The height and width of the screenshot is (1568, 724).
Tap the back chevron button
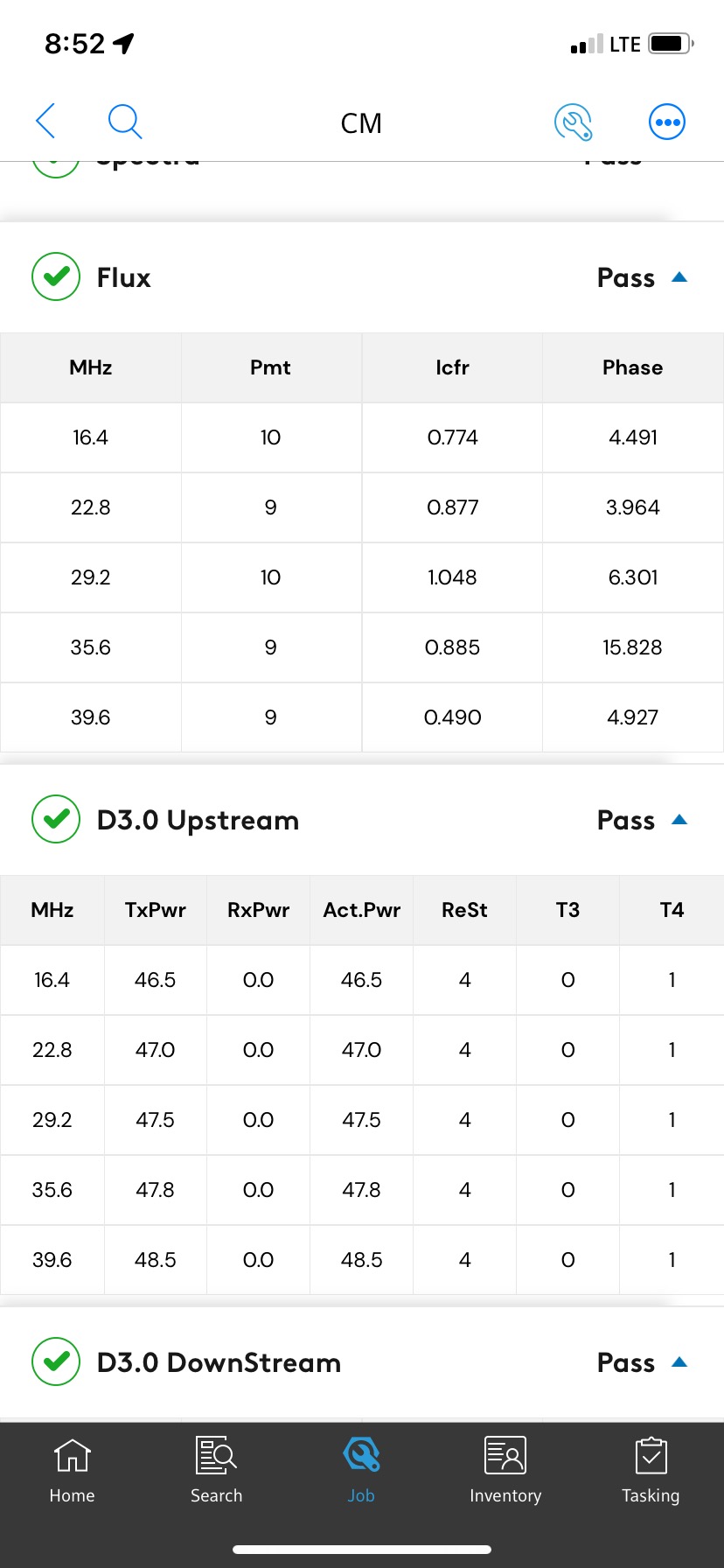(x=45, y=122)
